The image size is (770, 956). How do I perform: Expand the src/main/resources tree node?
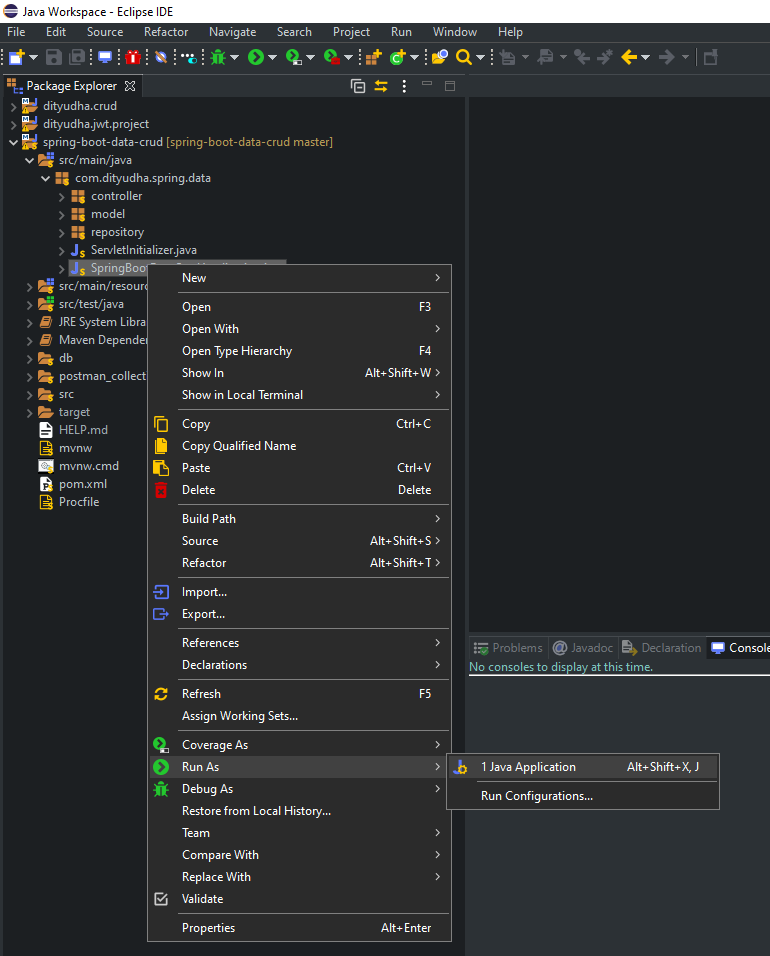[x=30, y=285]
